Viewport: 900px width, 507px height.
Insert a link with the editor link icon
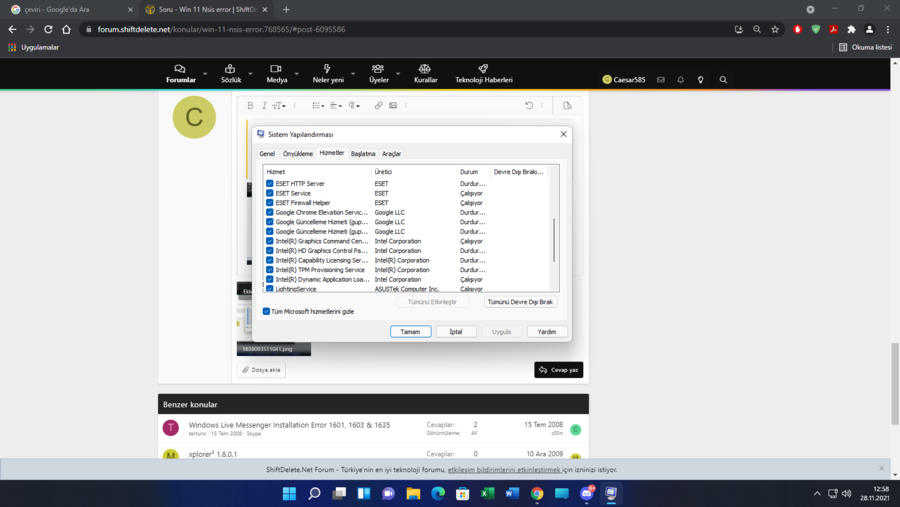point(378,106)
